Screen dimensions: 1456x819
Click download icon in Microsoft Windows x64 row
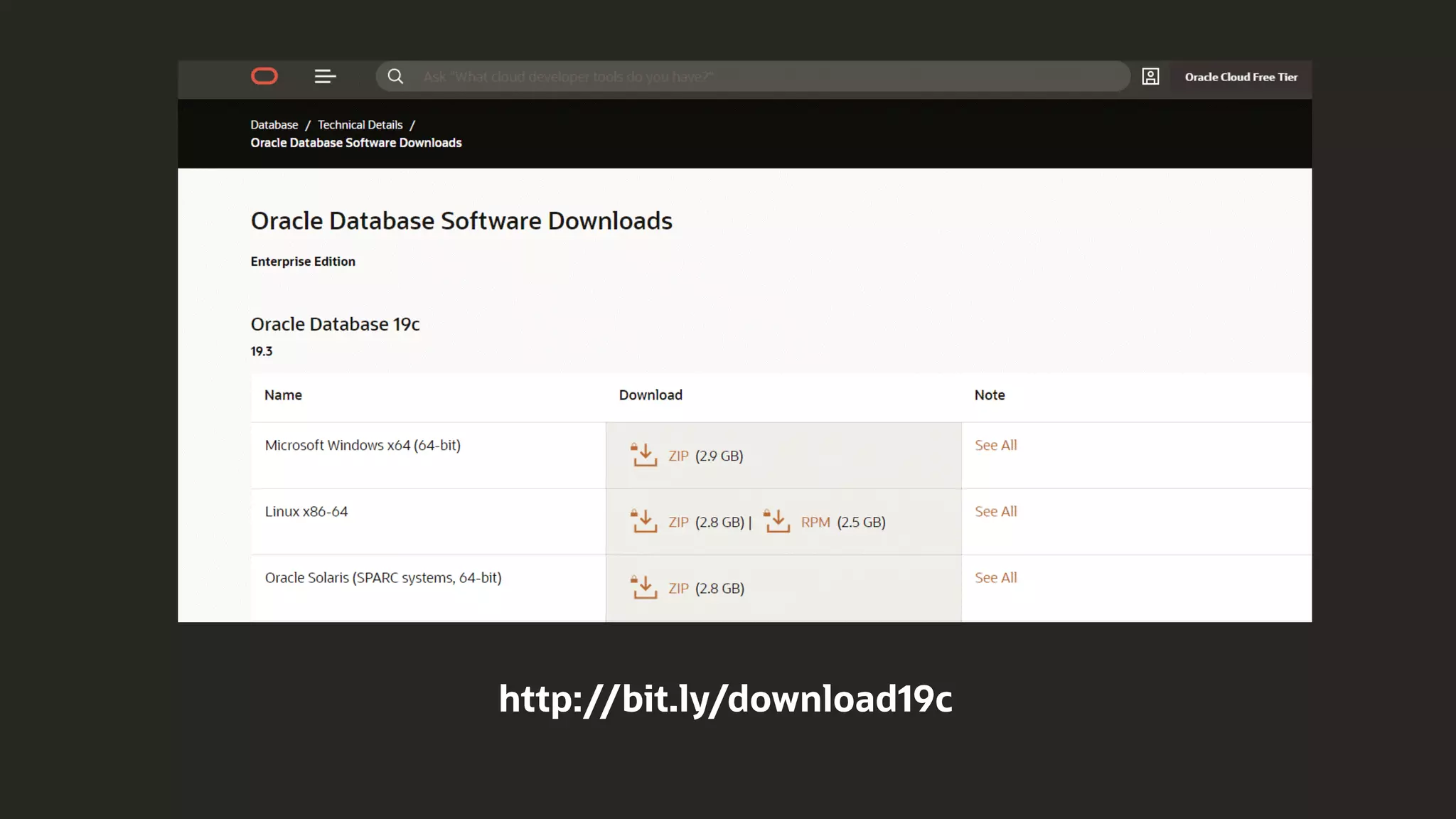click(644, 455)
